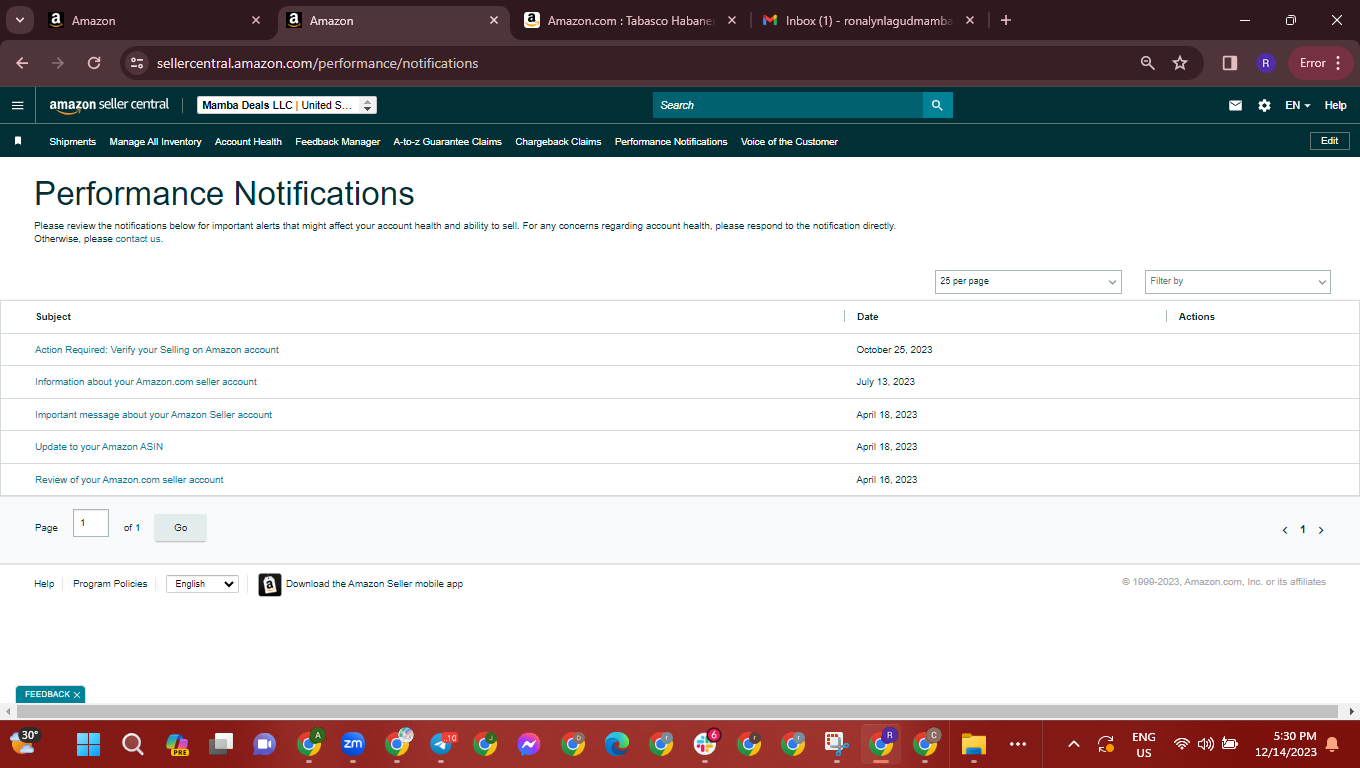Click the bookmark icon in the favorites bar

click(18, 141)
